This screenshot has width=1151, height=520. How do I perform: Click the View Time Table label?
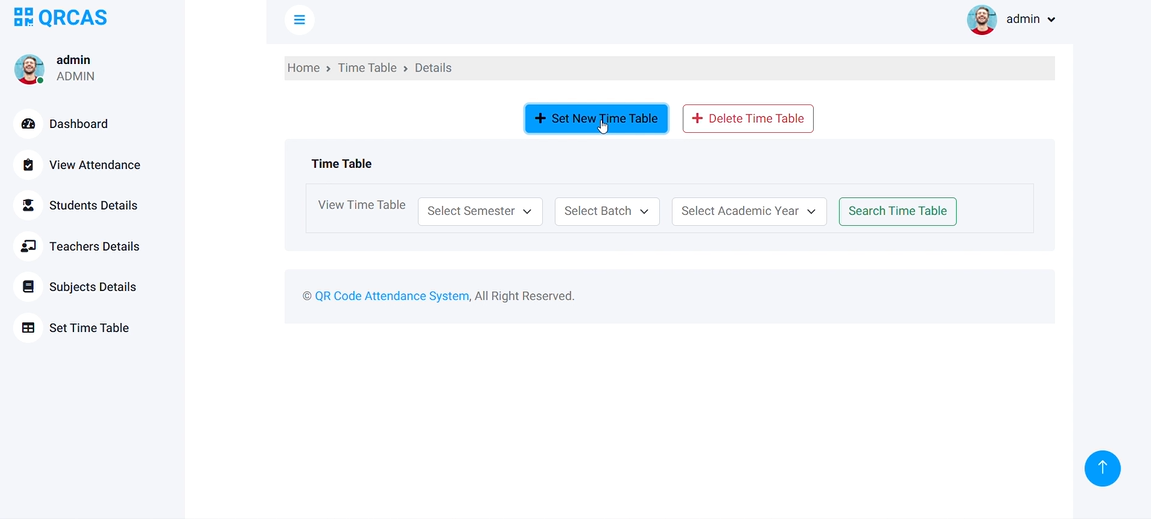362,205
